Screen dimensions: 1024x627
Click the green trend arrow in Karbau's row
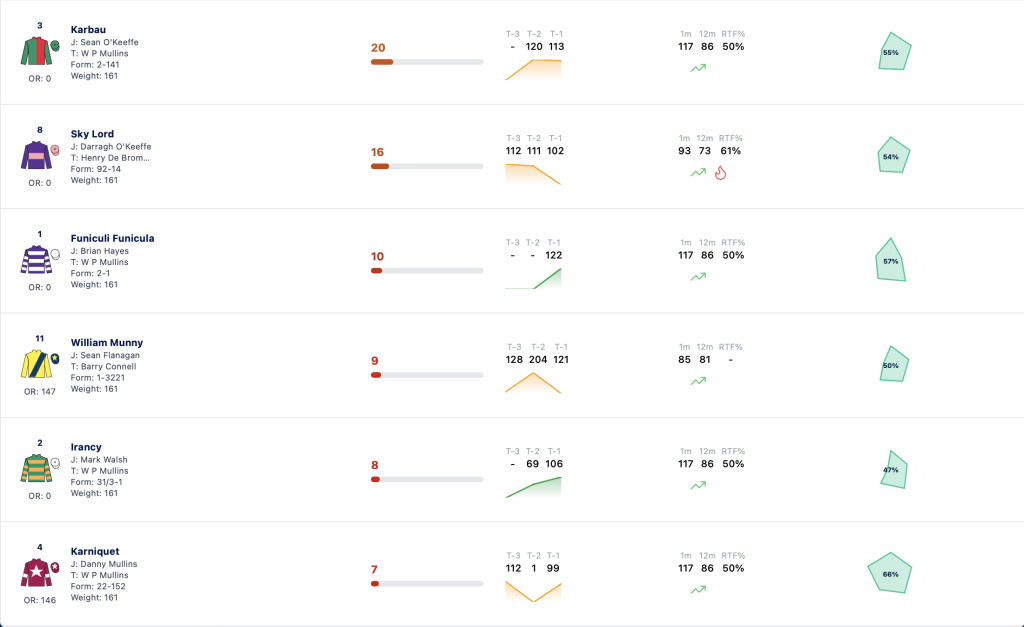(698, 68)
